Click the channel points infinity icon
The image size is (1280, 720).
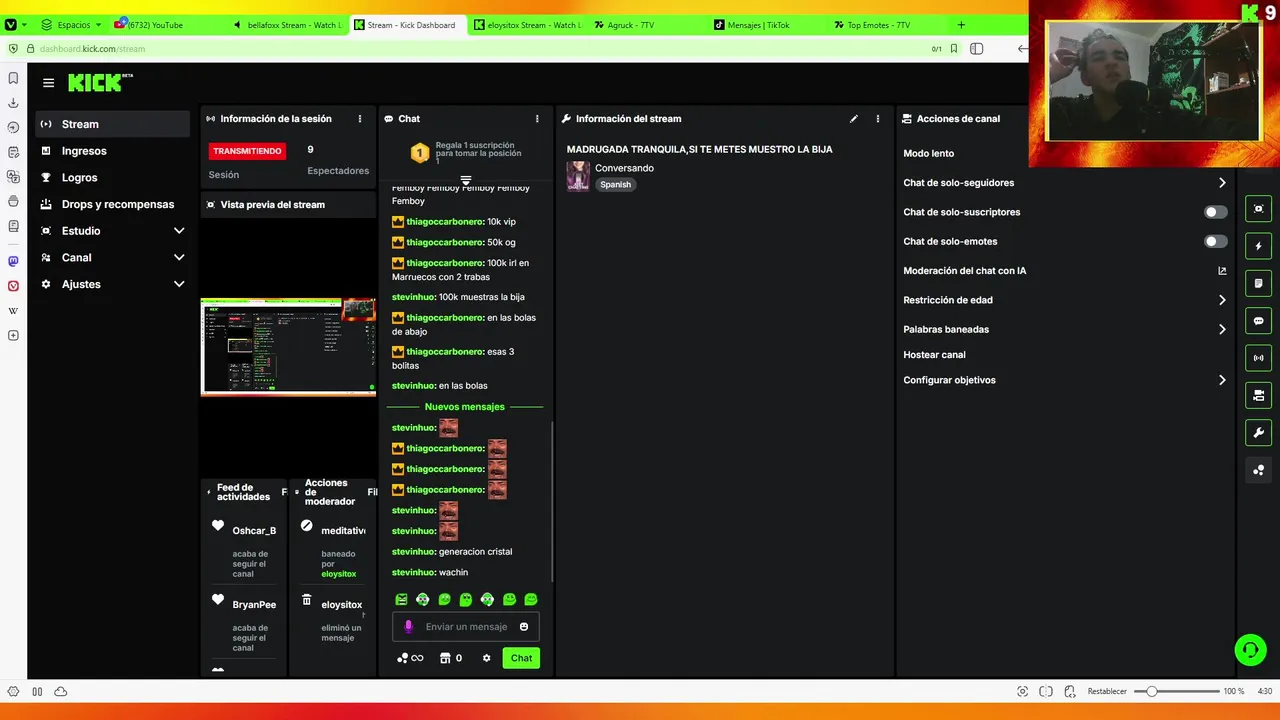click(410, 658)
